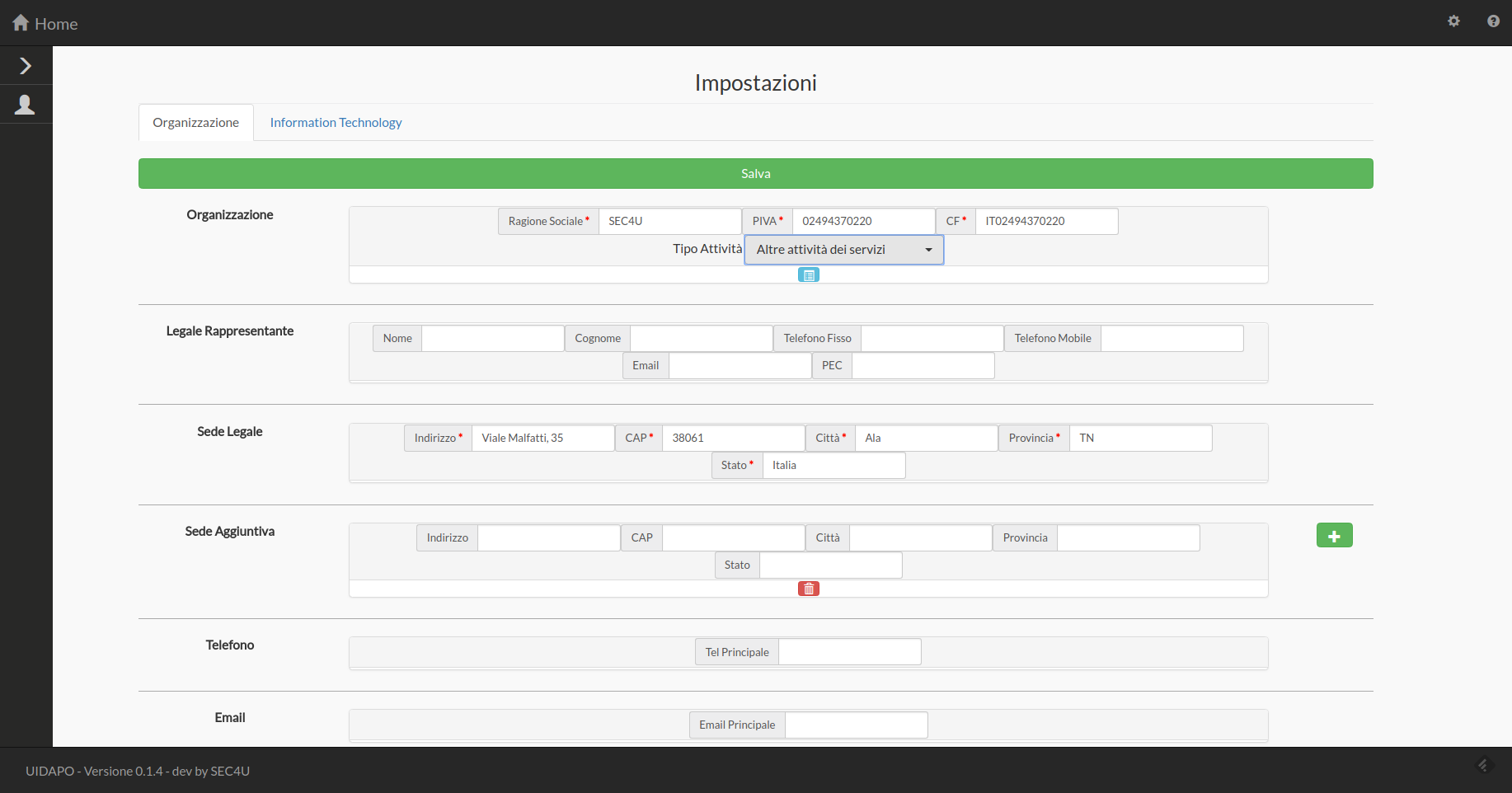Focus the PIVA input field
The height and width of the screenshot is (793, 1512).
[864, 222]
